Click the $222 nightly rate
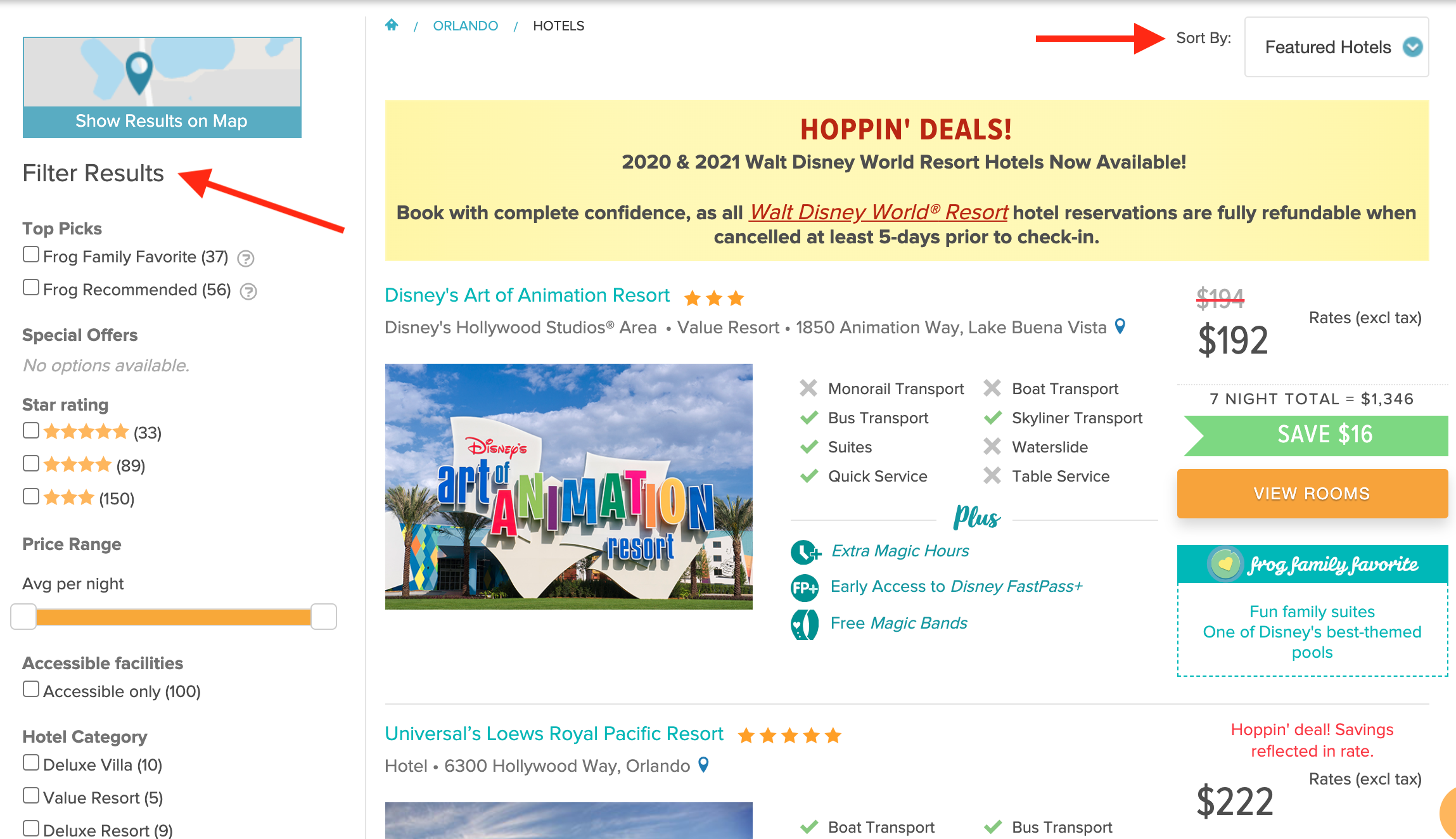1456x839 pixels. pyautogui.click(x=1235, y=802)
